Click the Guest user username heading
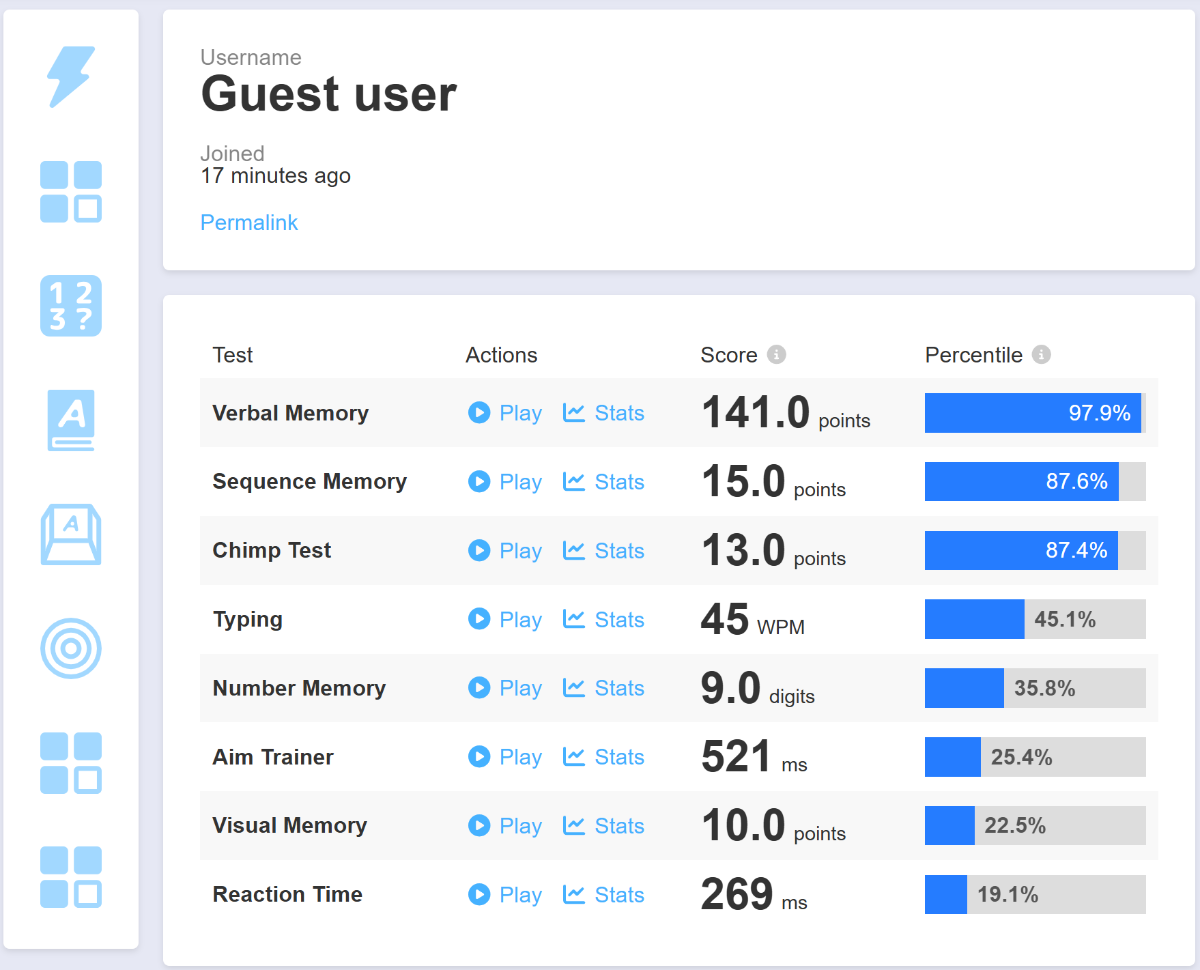 pyautogui.click(x=329, y=94)
